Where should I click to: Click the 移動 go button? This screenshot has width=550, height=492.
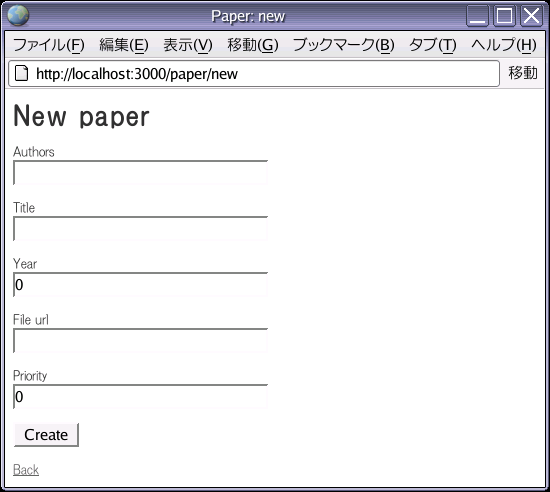click(523, 73)
